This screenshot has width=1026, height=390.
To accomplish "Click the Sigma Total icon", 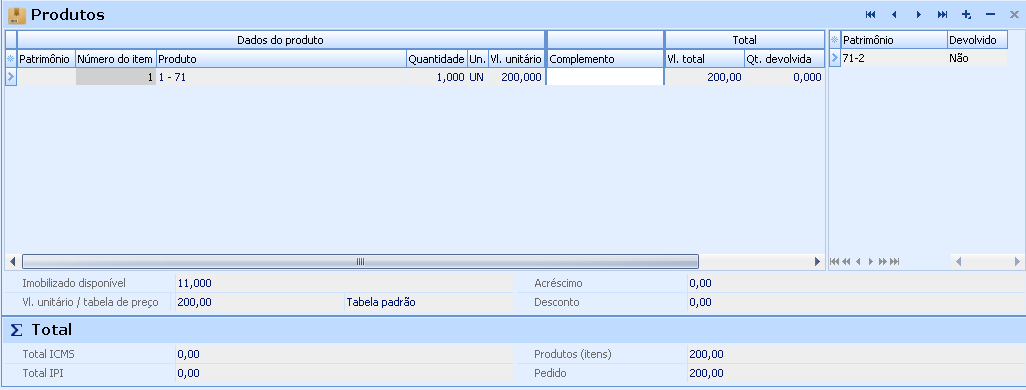I will 16,330.
